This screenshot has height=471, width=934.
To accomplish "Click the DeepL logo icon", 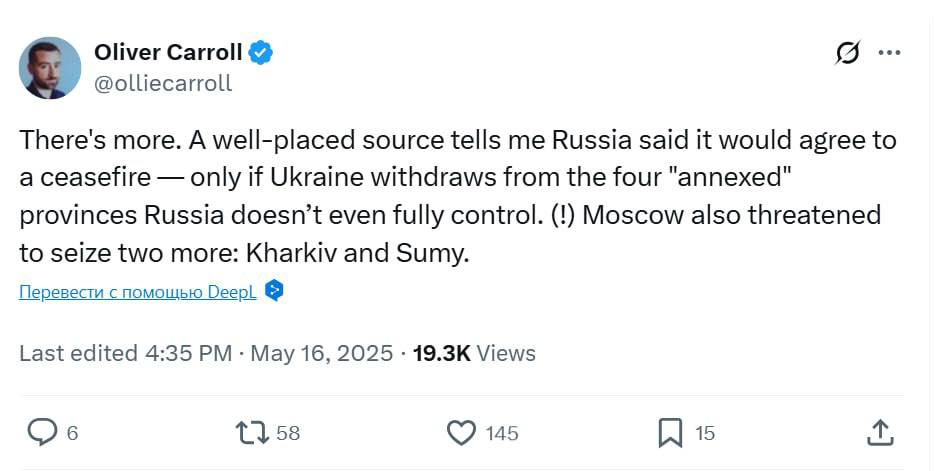I will point(275,291).
